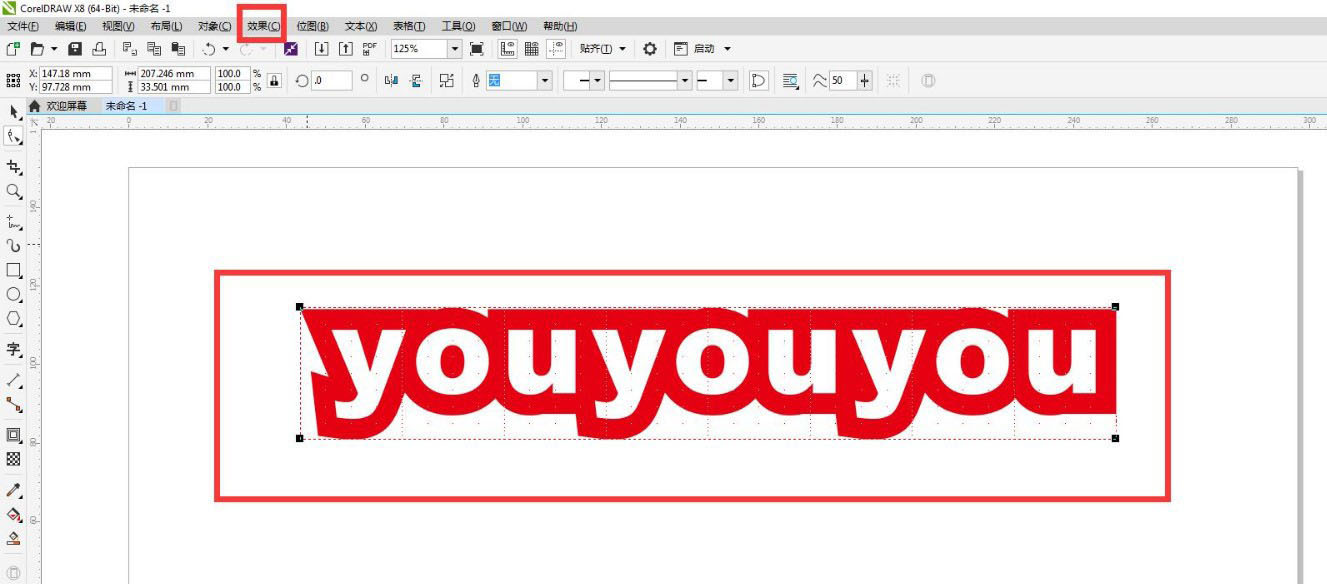Open the 125% zoom level dropdown

pyautogui.click(x=455, y=49)
